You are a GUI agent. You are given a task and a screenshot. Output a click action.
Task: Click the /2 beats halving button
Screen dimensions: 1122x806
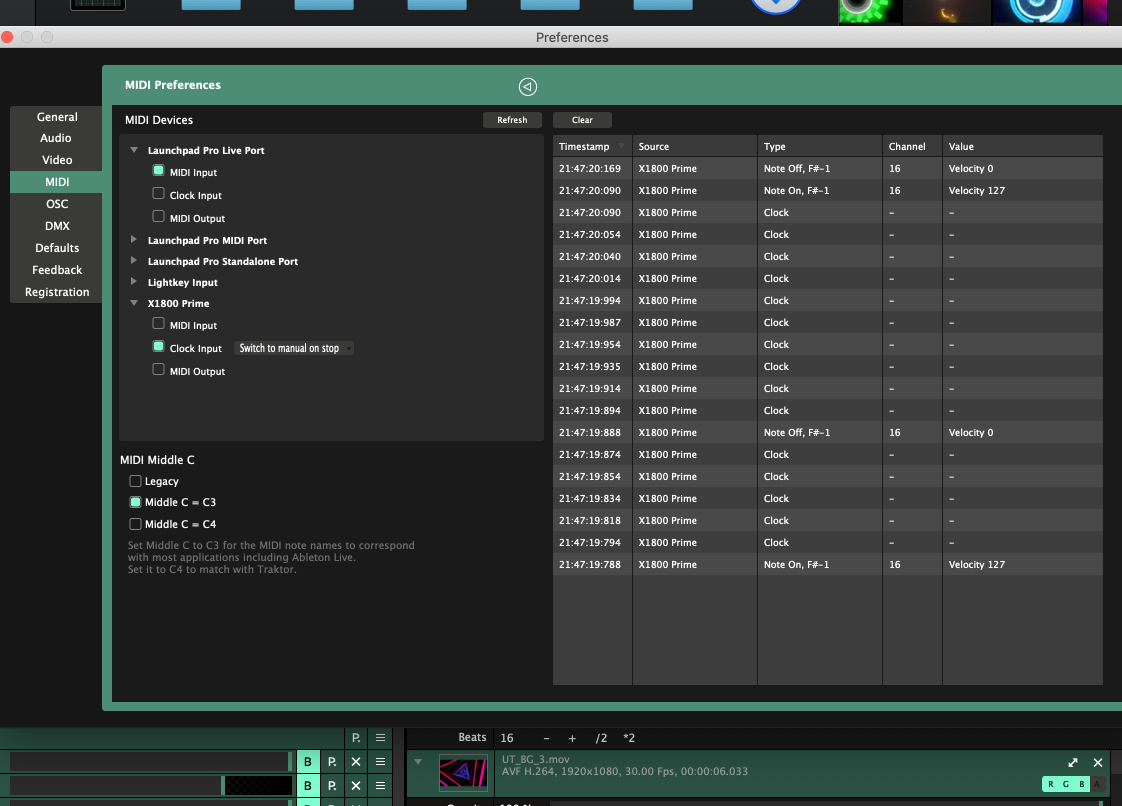click(x=601, y=738)
